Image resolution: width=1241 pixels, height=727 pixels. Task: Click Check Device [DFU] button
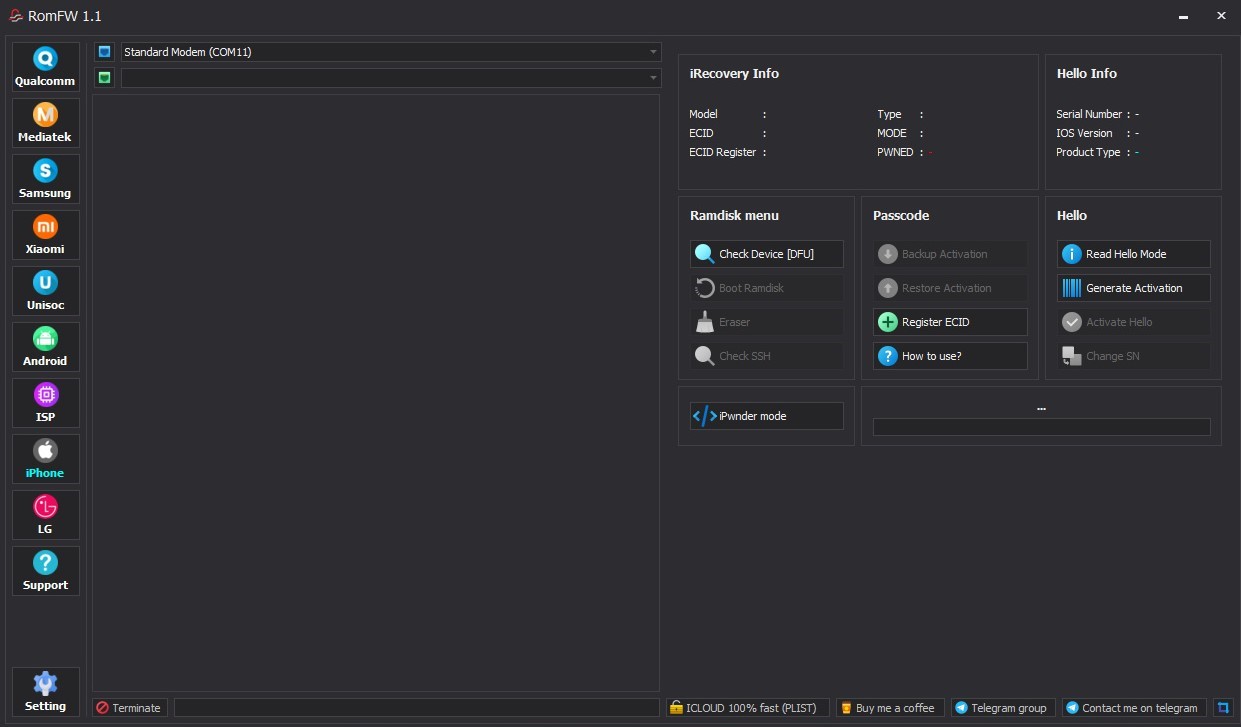(766, 254)
